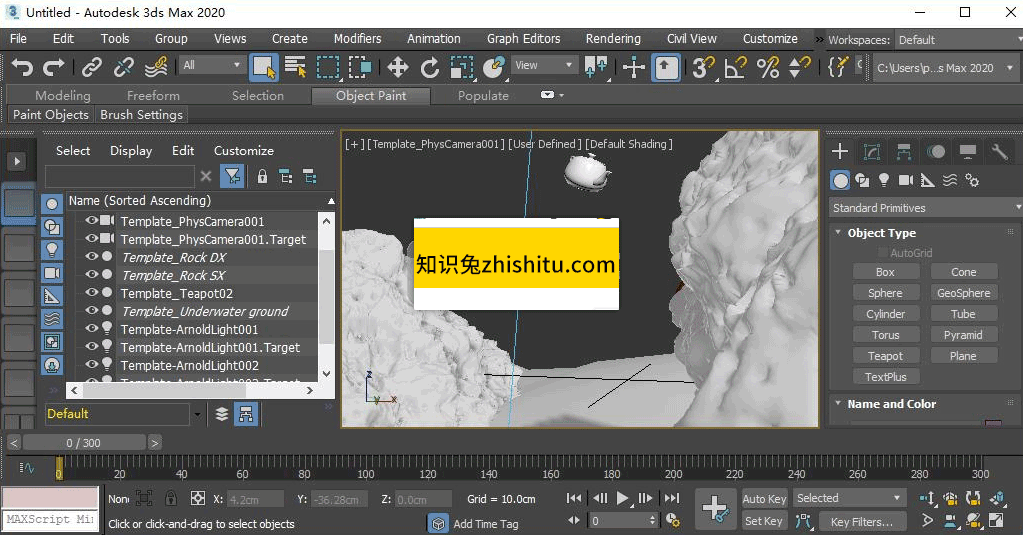Open the Motion panel icon
Viewport: 1023px width, 535px height.
point(936,151)
